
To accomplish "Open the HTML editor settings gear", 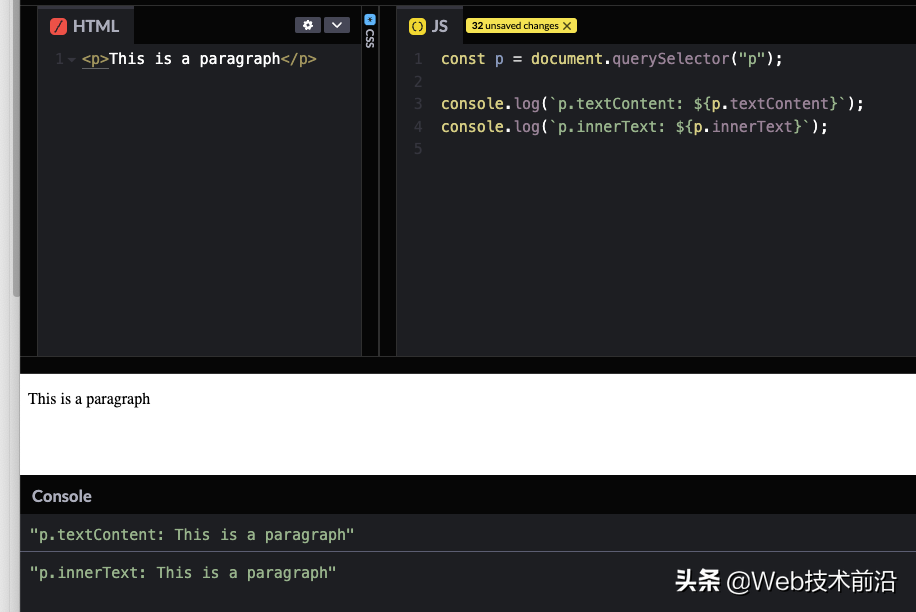I will (x=308, y=25).
